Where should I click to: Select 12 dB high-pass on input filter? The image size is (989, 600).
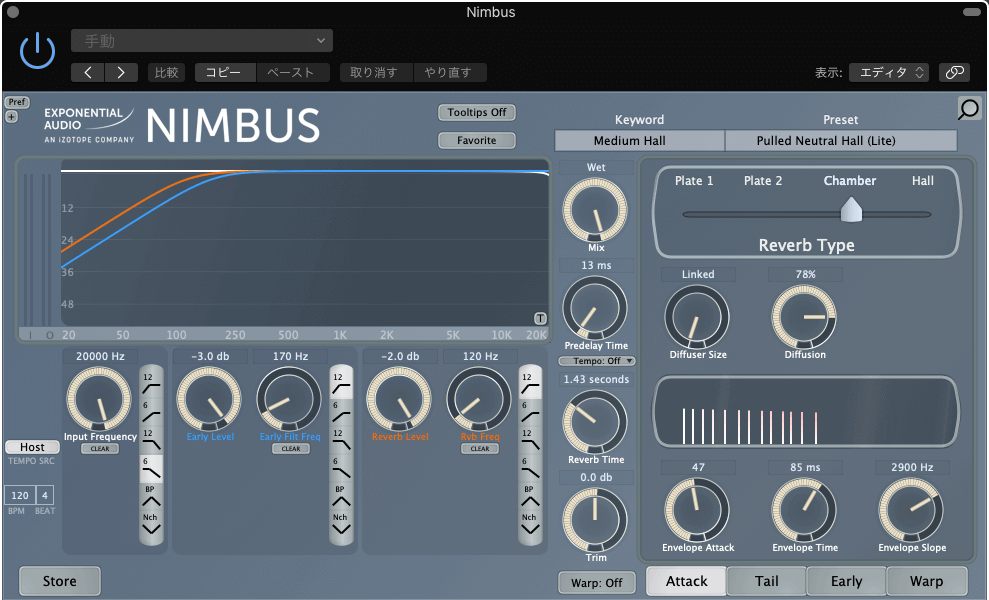(x=151, y=382)
